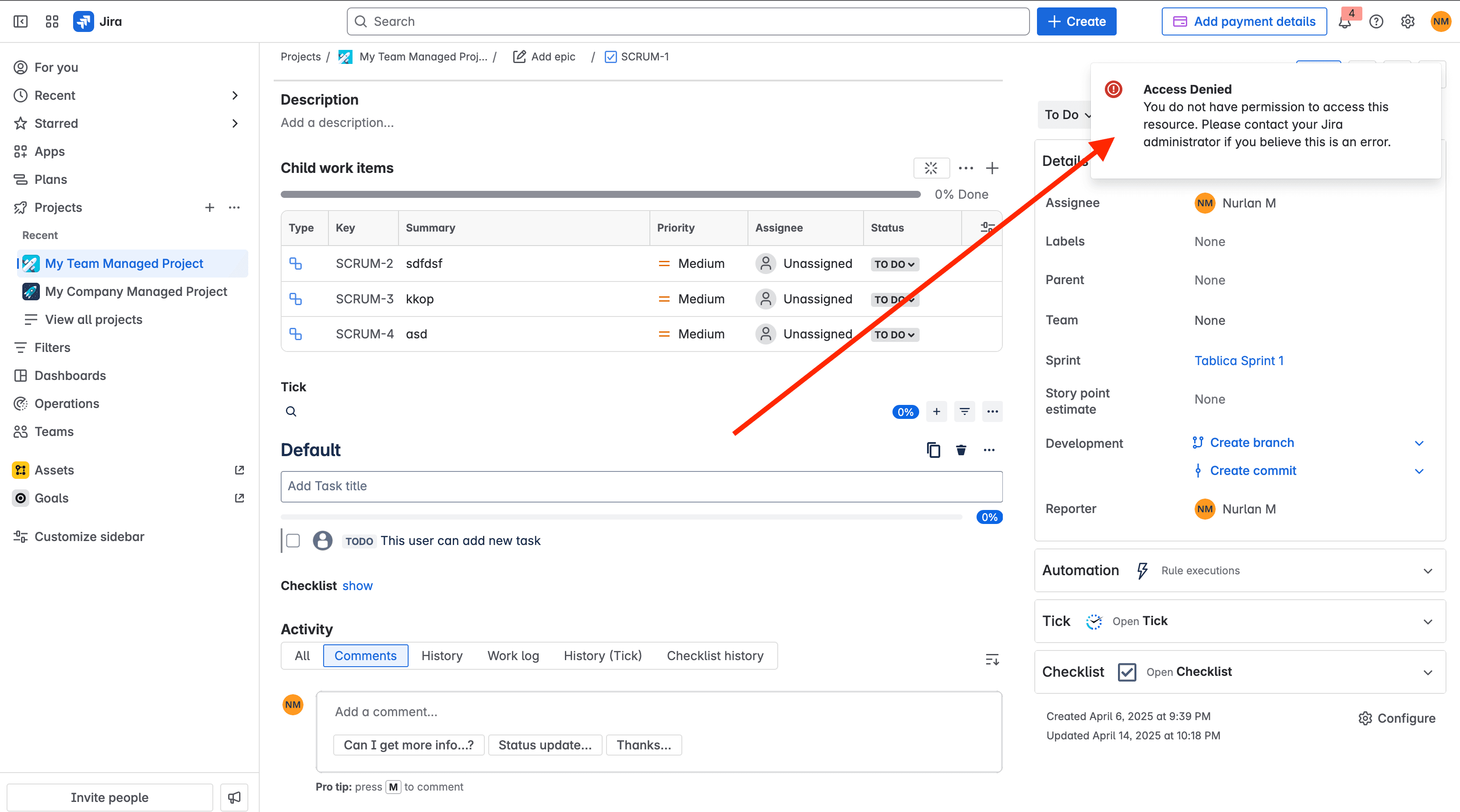Expand the Checklist panel chevron
This screenshot has width=1460, height=812.
tap(1428, 672)
